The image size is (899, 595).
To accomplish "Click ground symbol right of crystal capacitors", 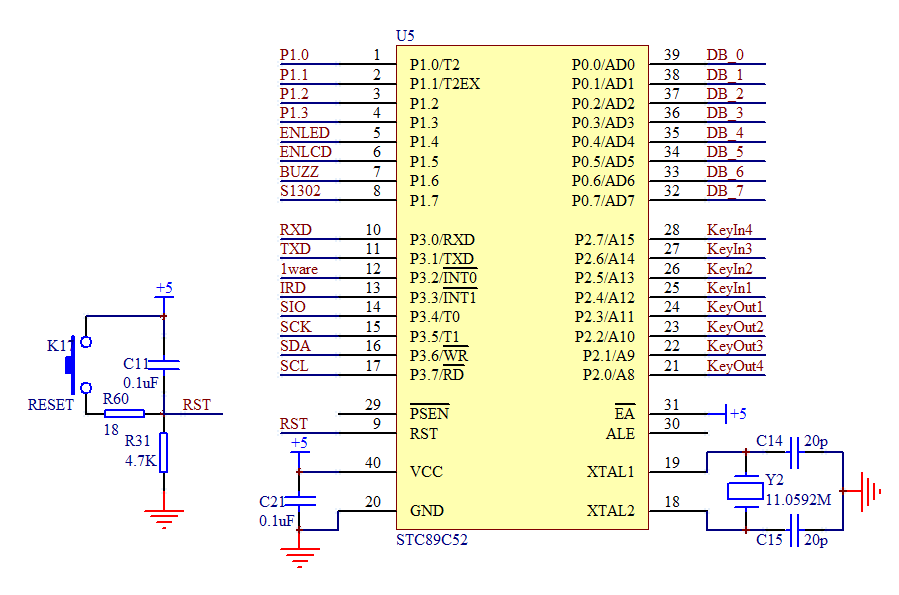I will tap(868, 491).
